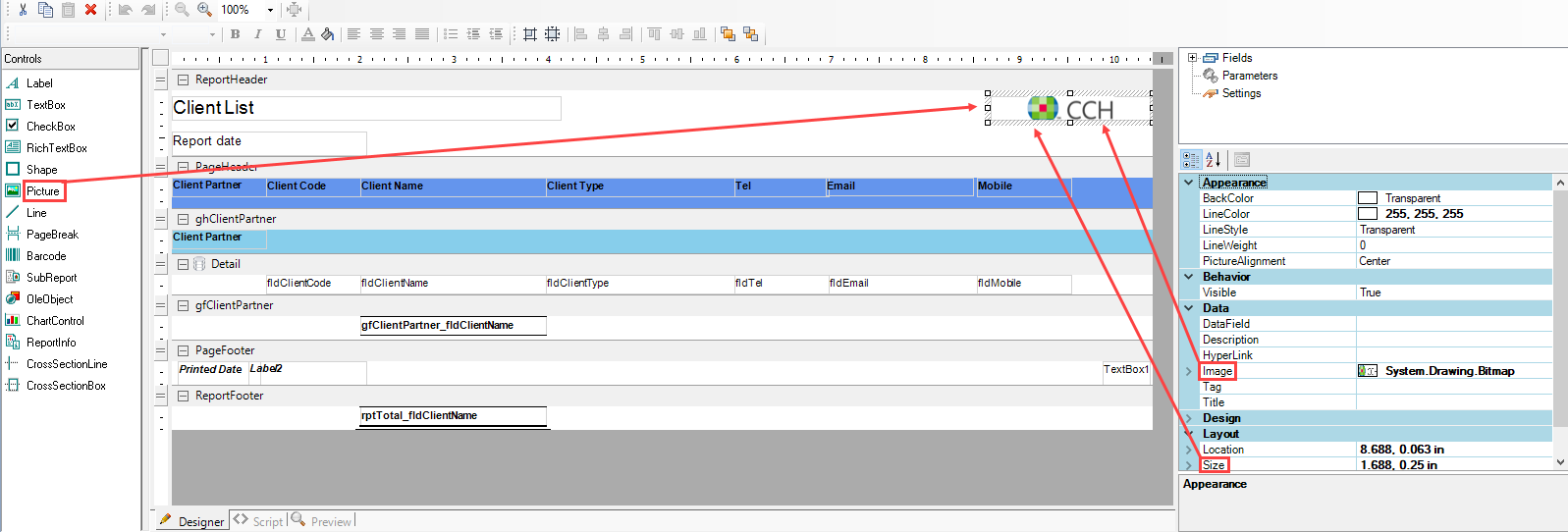
Task: Select Parameters in the report explorer
Action: pyautogui.click(x=1249, y=76)
